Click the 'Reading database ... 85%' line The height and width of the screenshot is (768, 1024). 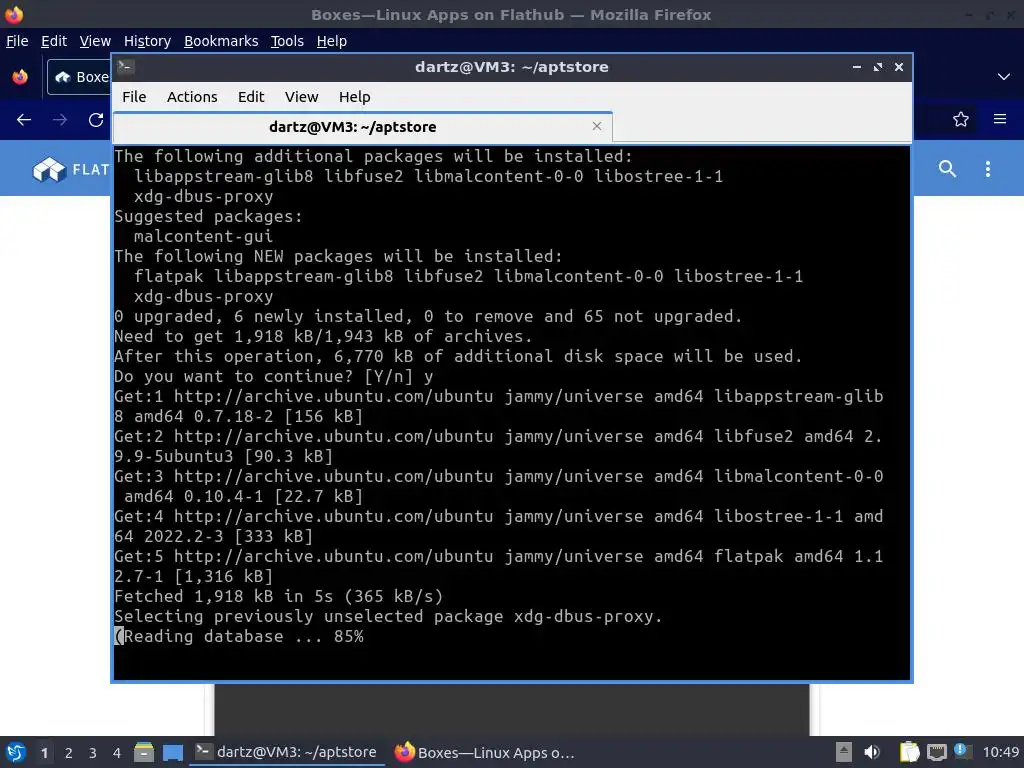[x=239, y=636]
